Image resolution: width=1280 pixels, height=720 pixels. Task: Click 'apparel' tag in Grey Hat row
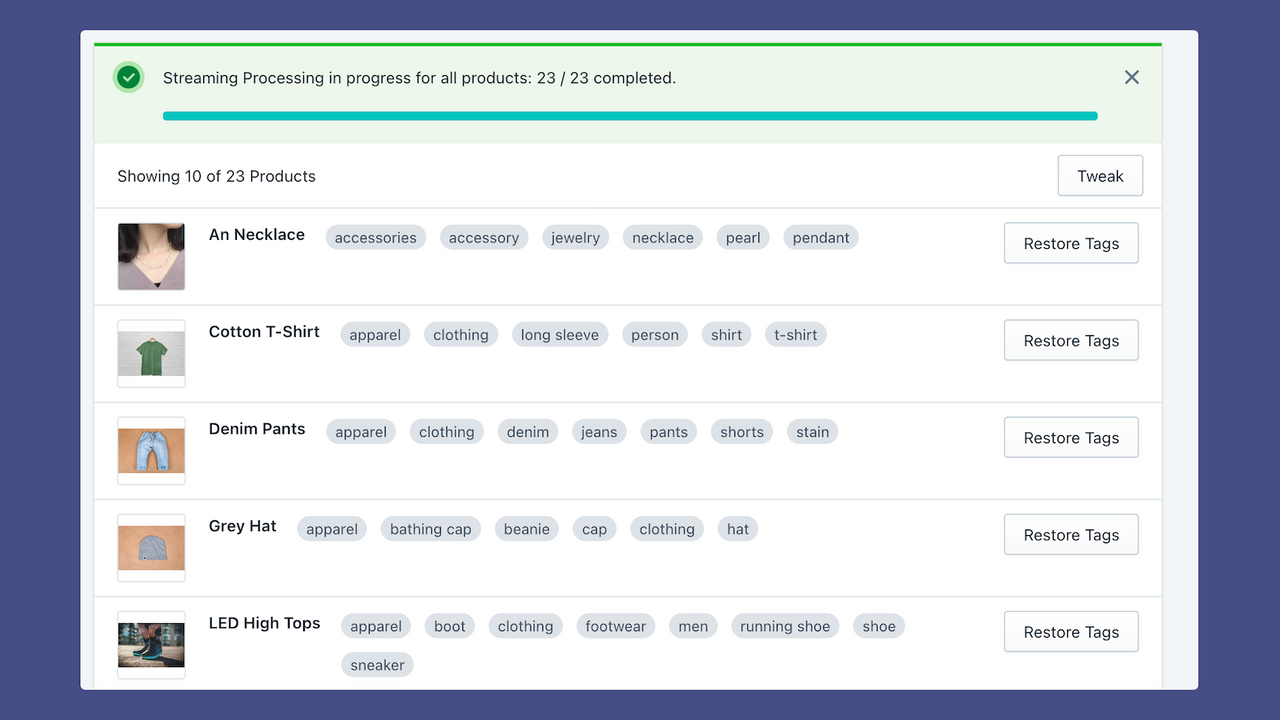point(332,528)
